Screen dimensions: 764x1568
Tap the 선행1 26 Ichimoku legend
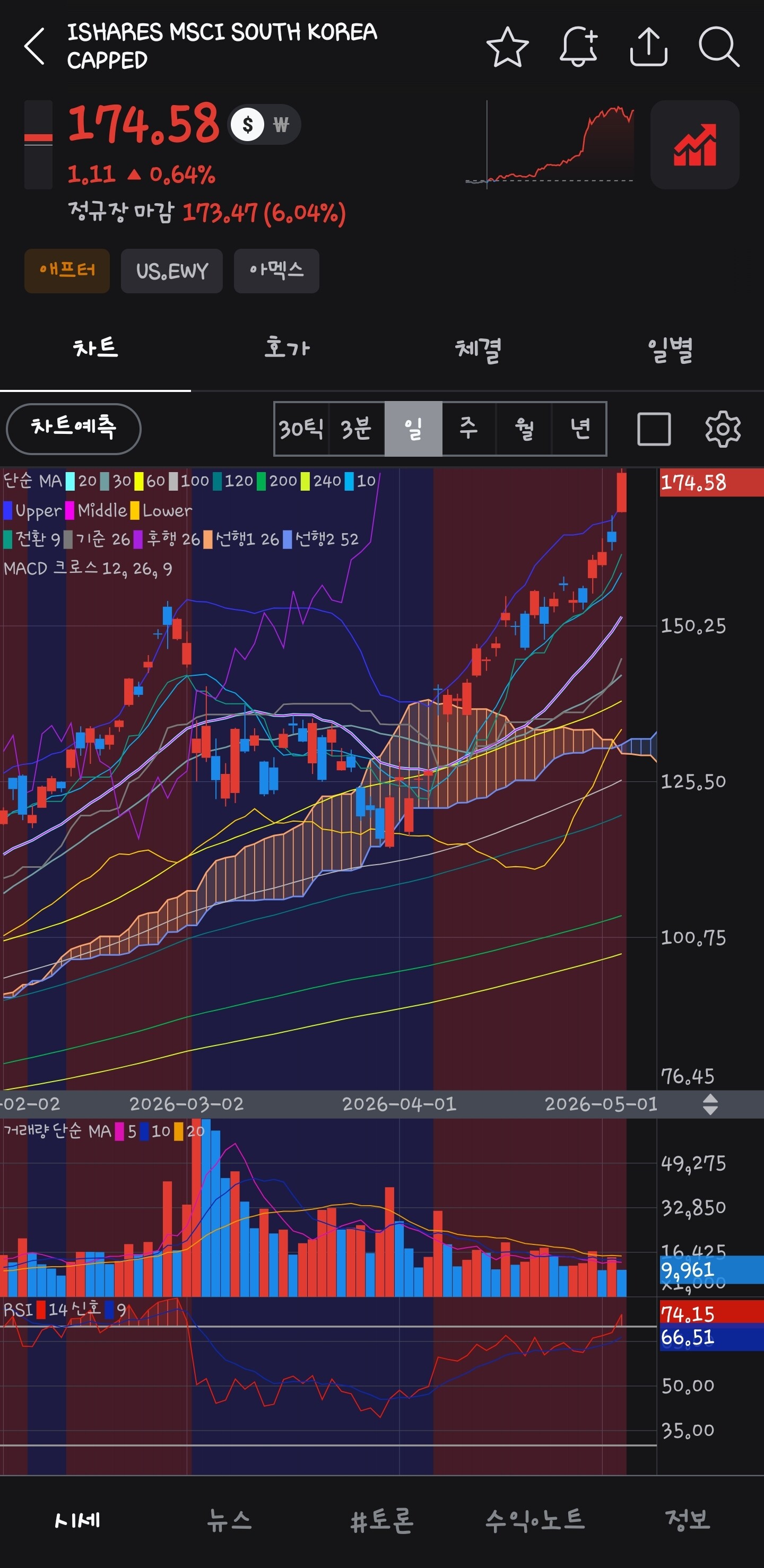[x=242, y=539]
